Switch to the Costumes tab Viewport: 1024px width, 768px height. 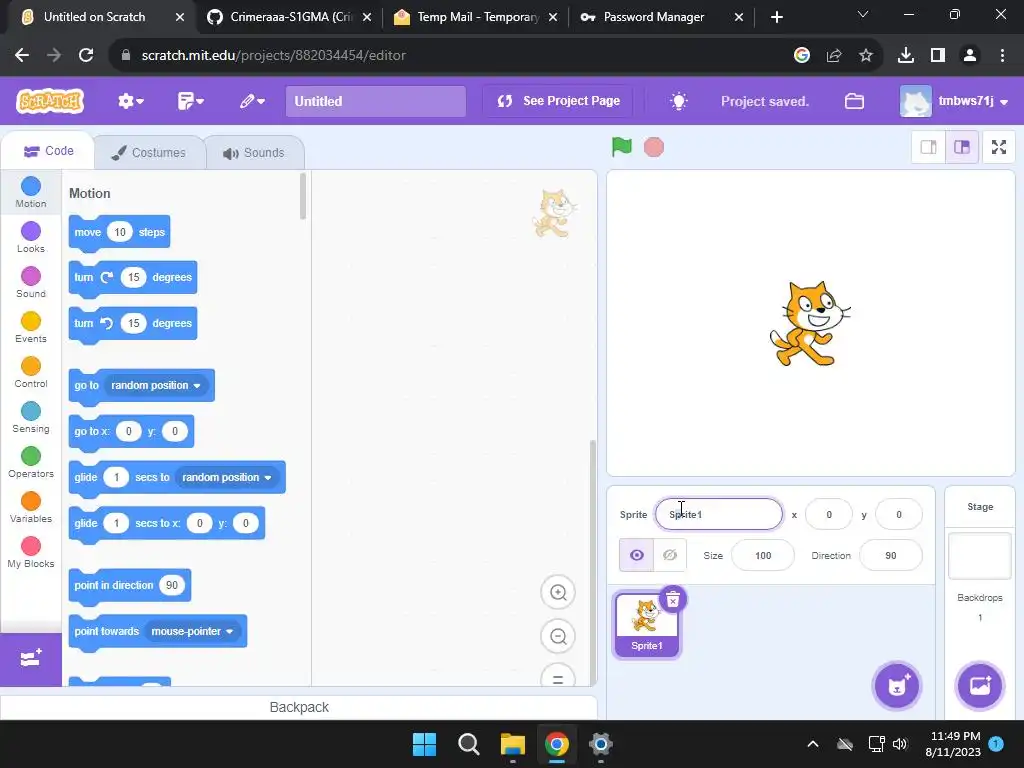(x=149, y=153)
